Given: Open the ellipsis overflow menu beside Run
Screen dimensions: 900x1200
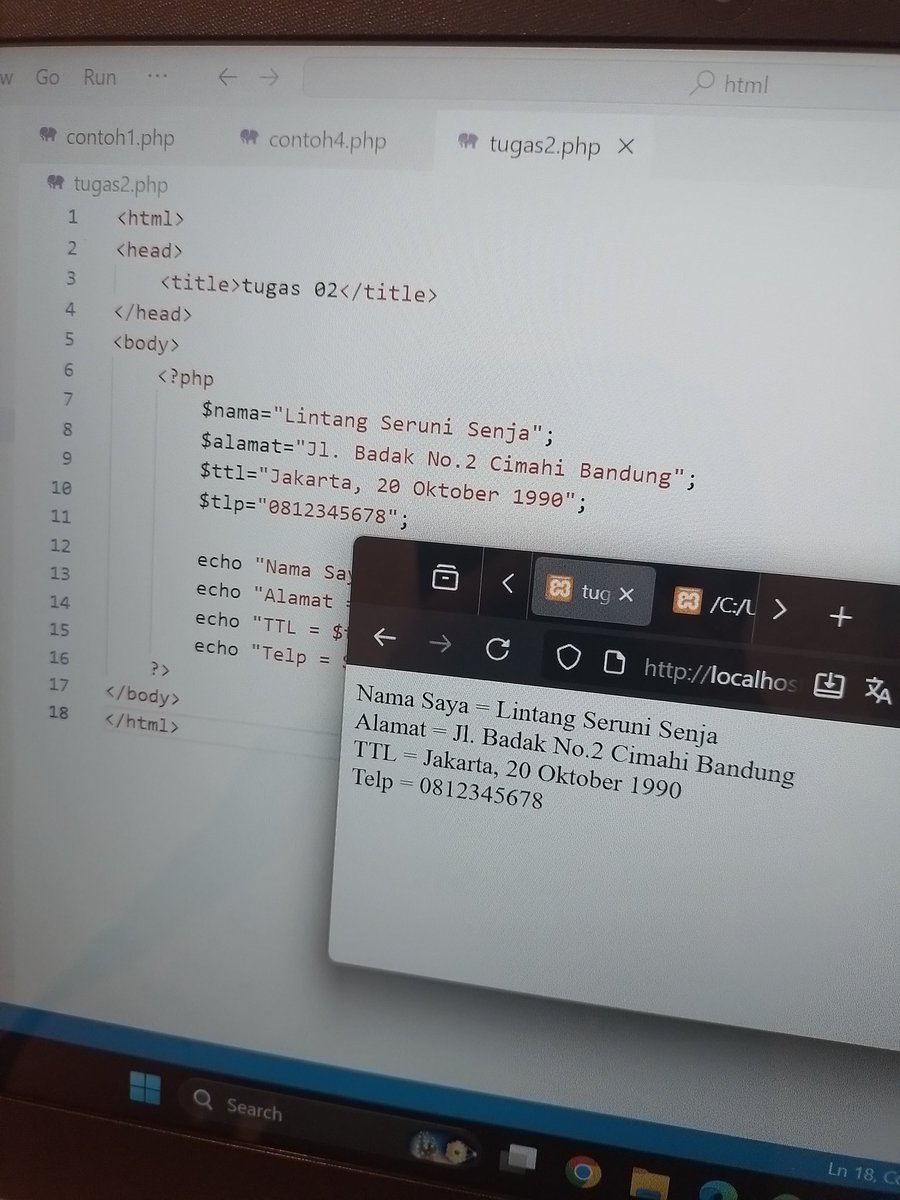Looking at the screenshot, I should (157, 76).
